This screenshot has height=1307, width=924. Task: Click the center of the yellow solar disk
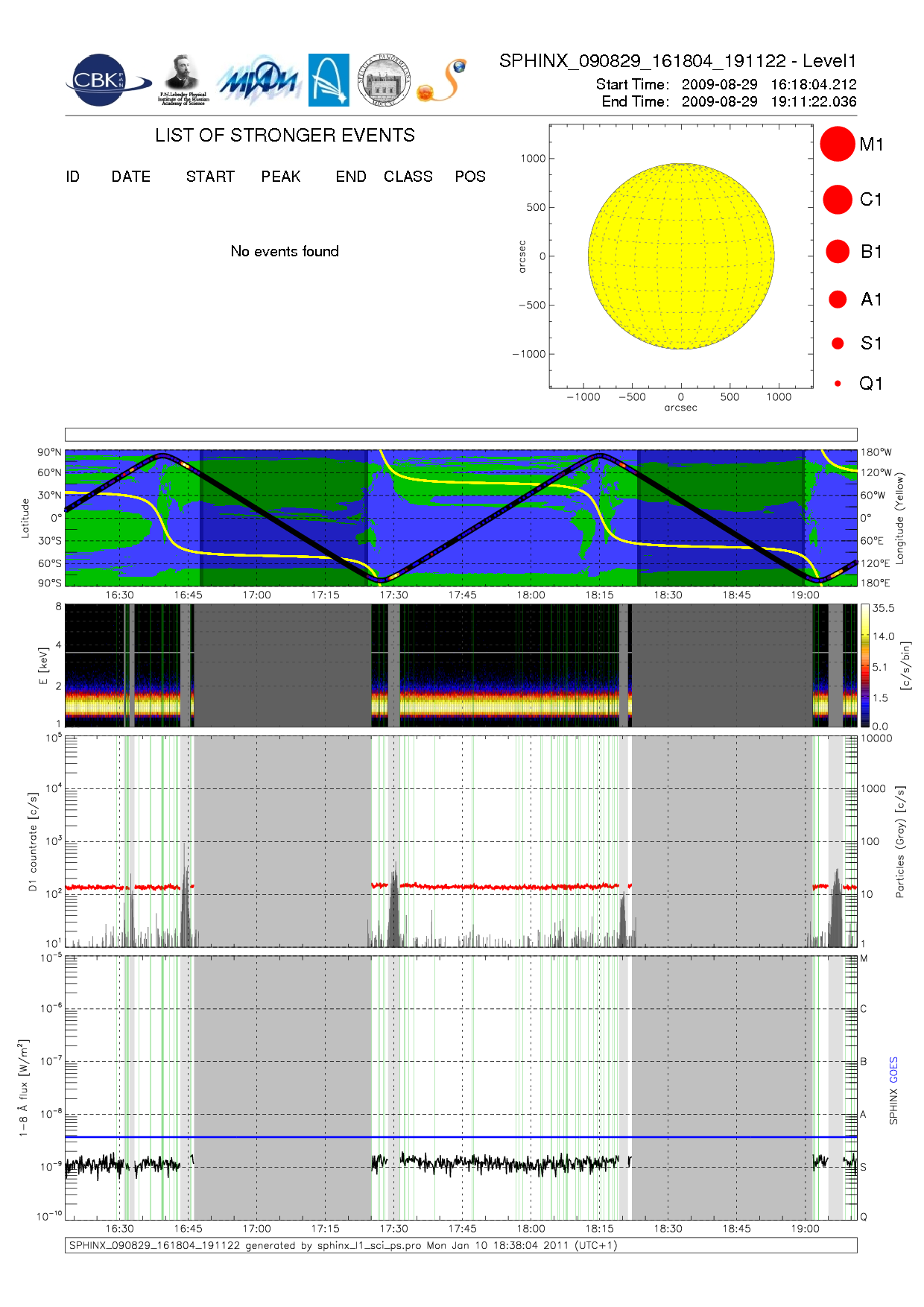pos(680,256)
